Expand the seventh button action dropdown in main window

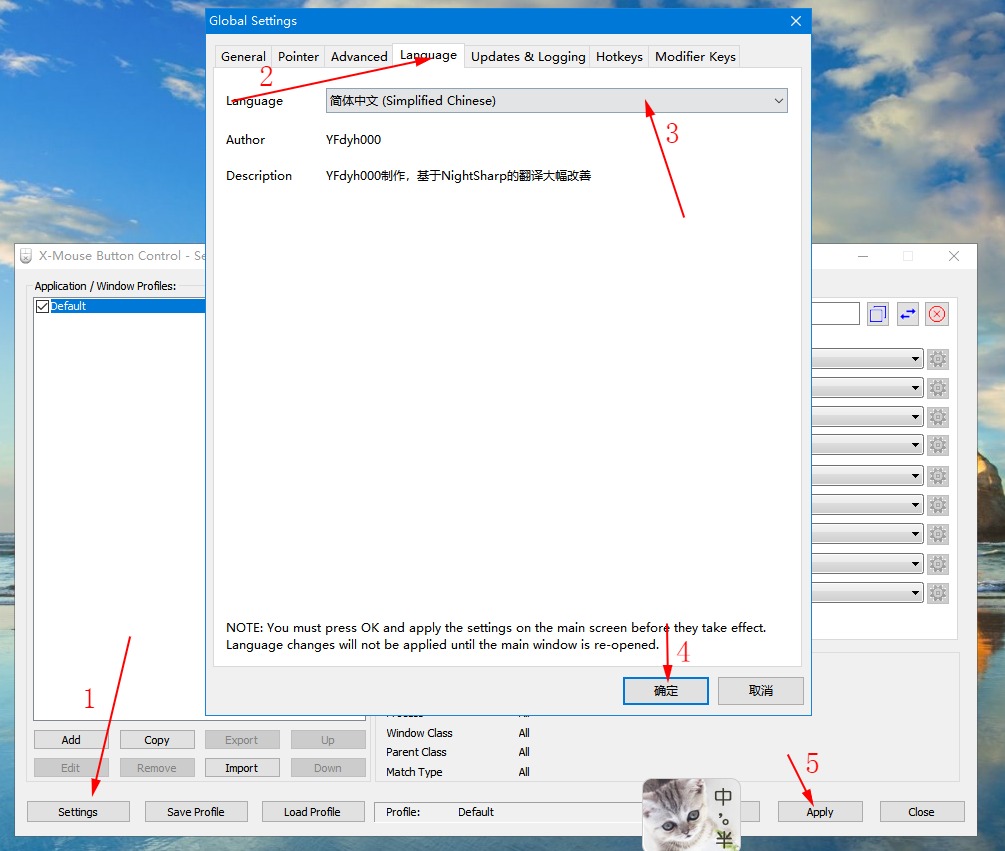(x=867, y=534)
